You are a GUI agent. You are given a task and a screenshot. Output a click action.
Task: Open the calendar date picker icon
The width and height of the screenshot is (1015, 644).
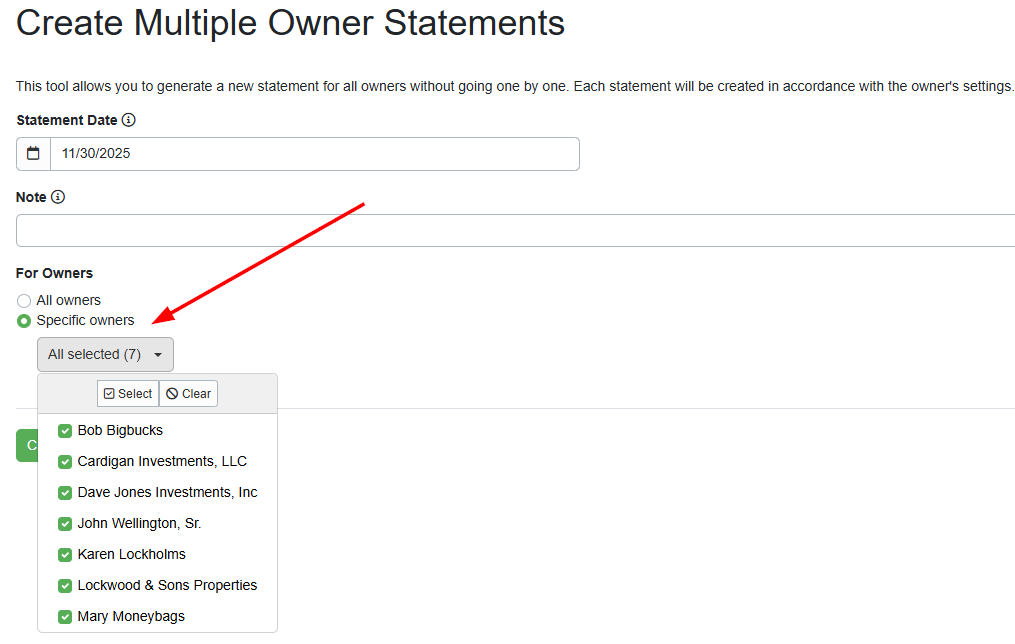click(34, 153)
